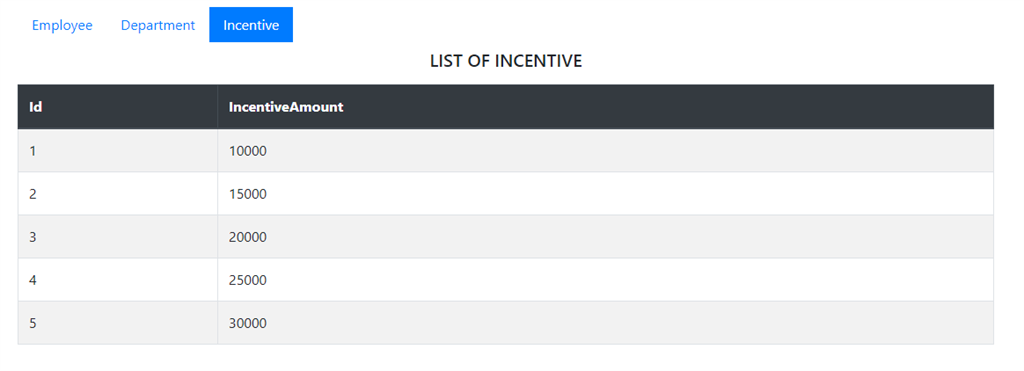Click Id cell with value 3
1024x371 pixels.
[118, 237]
